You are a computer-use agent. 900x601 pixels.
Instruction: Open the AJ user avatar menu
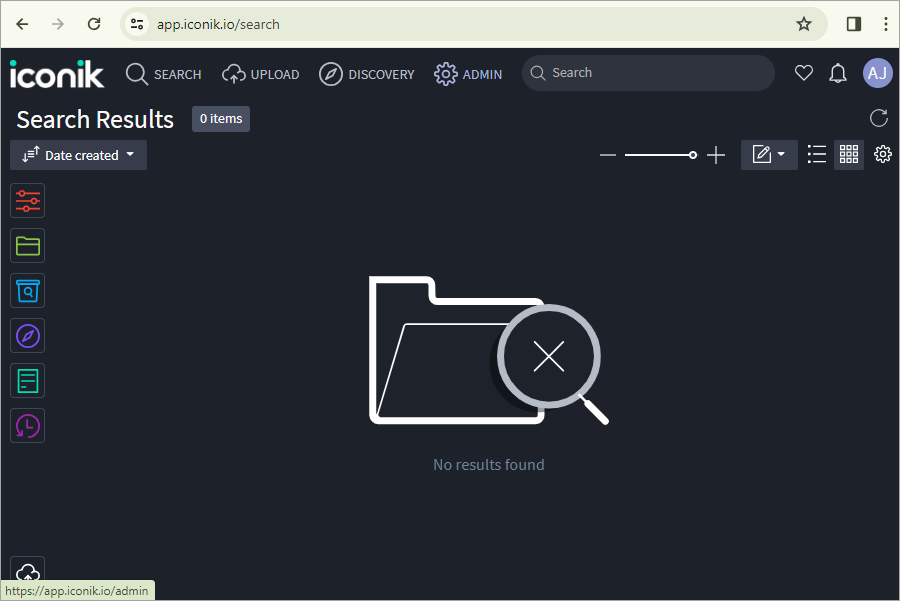point(878,73)
